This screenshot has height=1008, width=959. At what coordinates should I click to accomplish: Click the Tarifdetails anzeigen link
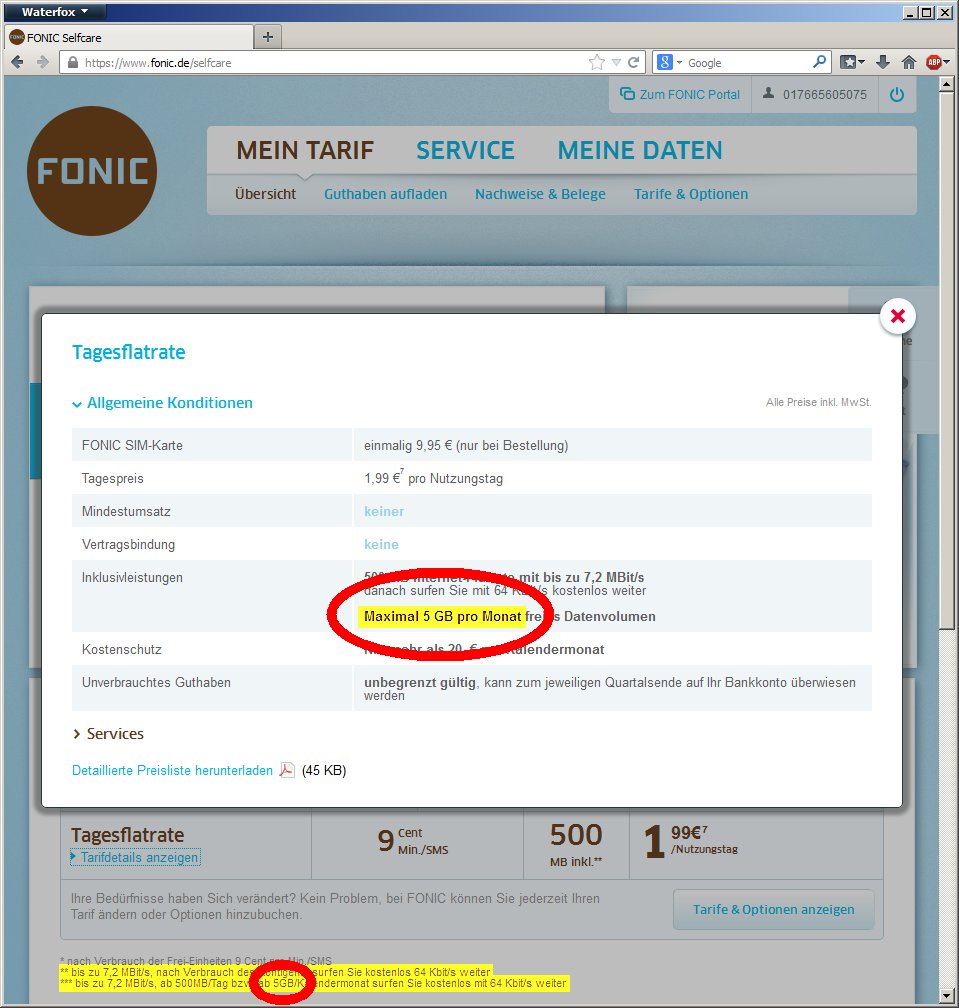[x=135, y=858]
